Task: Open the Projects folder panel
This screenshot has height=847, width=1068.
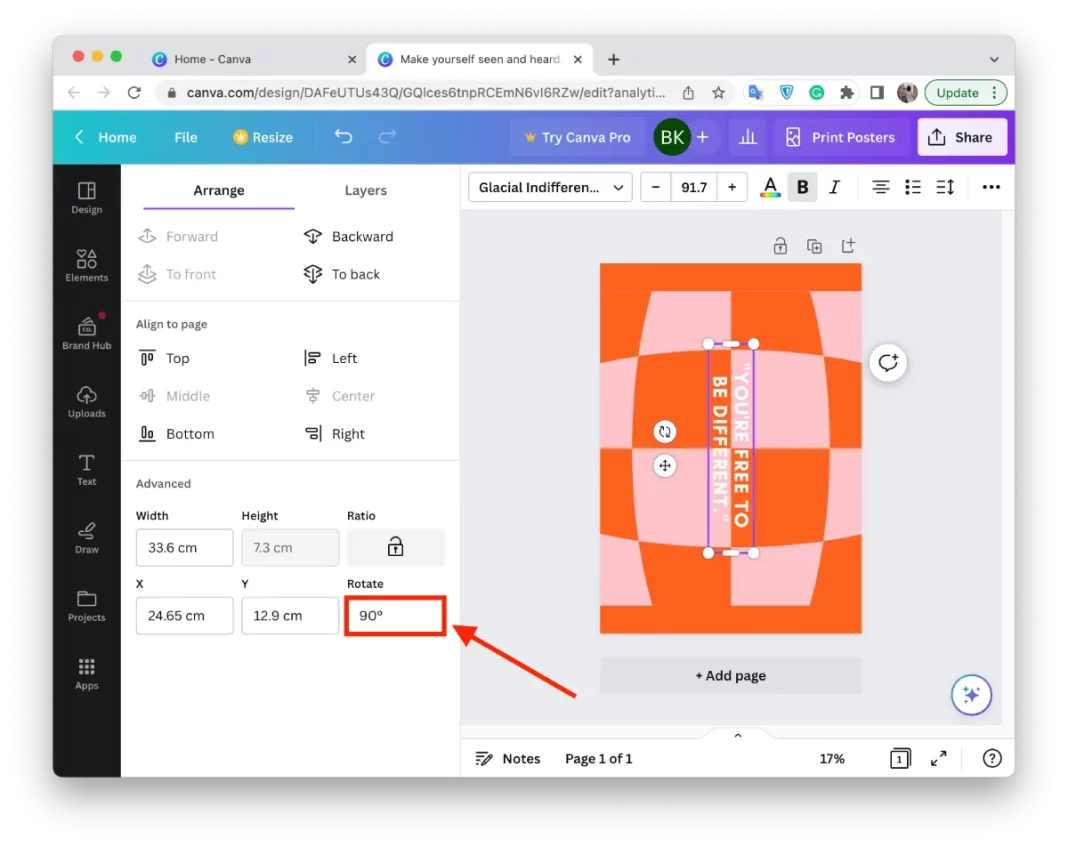Action: click(87, 606)
